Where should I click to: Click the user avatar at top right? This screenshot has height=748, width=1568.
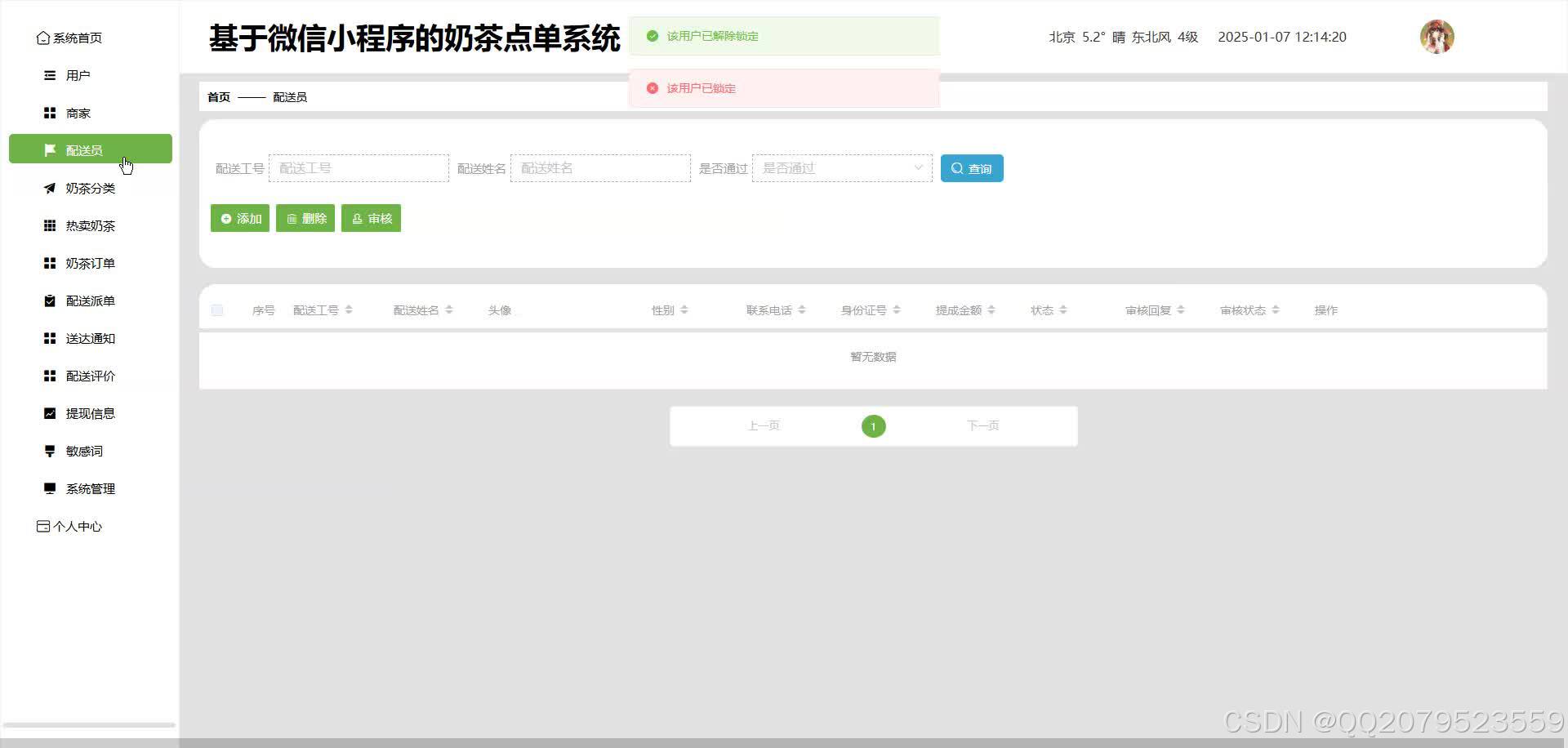[x=1437, y=36]
